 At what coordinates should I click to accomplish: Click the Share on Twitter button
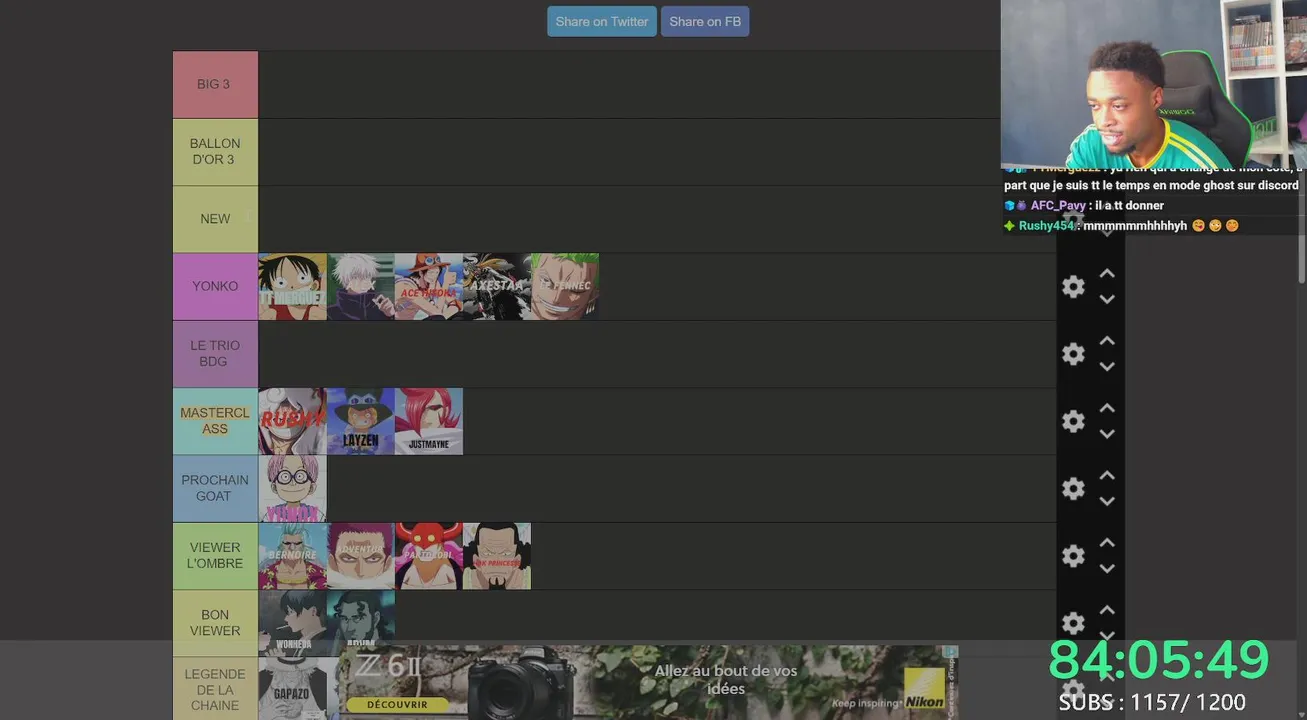[602, 21]
